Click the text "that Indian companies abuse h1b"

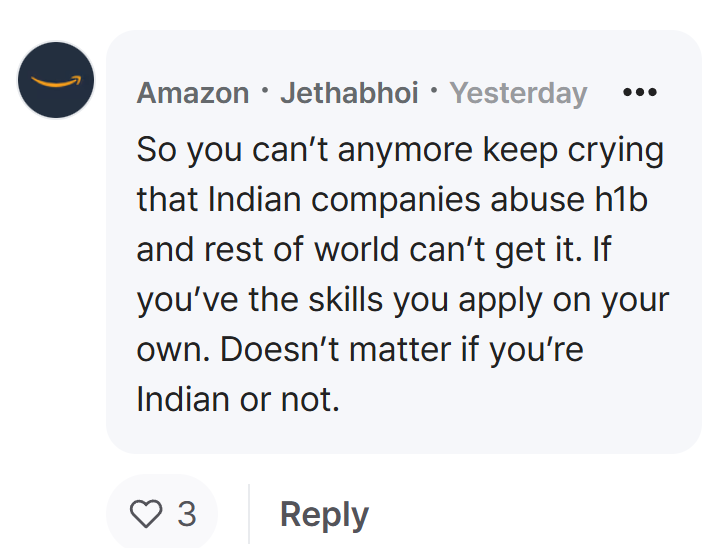point(392,200)
